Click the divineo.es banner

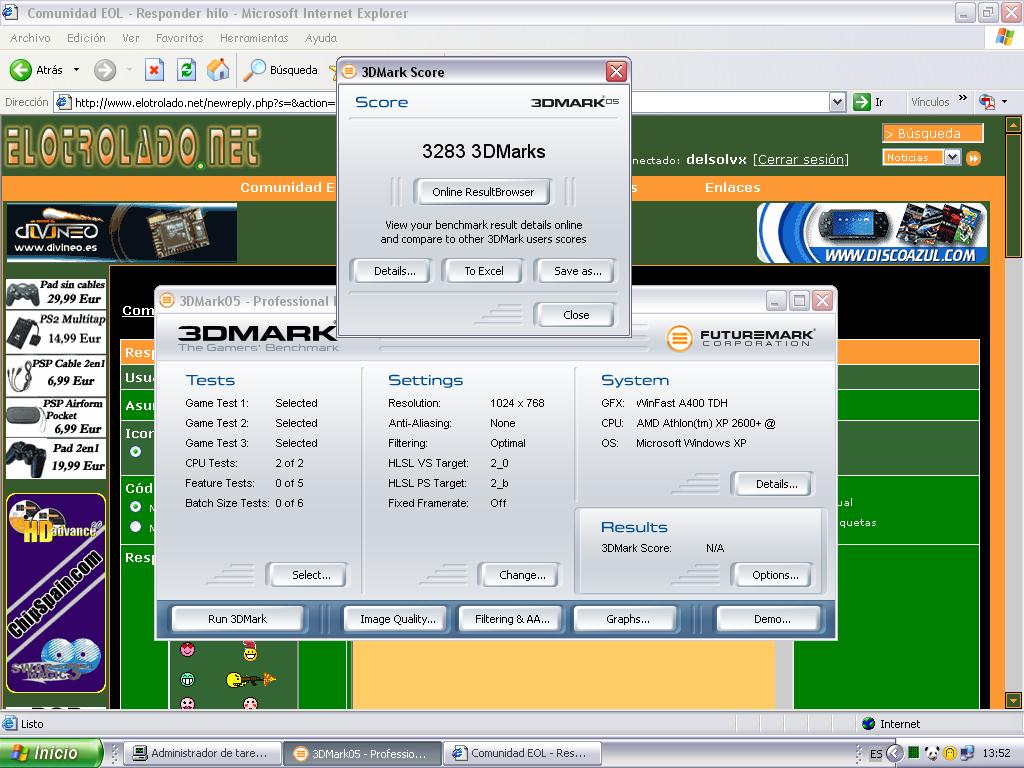121,232
